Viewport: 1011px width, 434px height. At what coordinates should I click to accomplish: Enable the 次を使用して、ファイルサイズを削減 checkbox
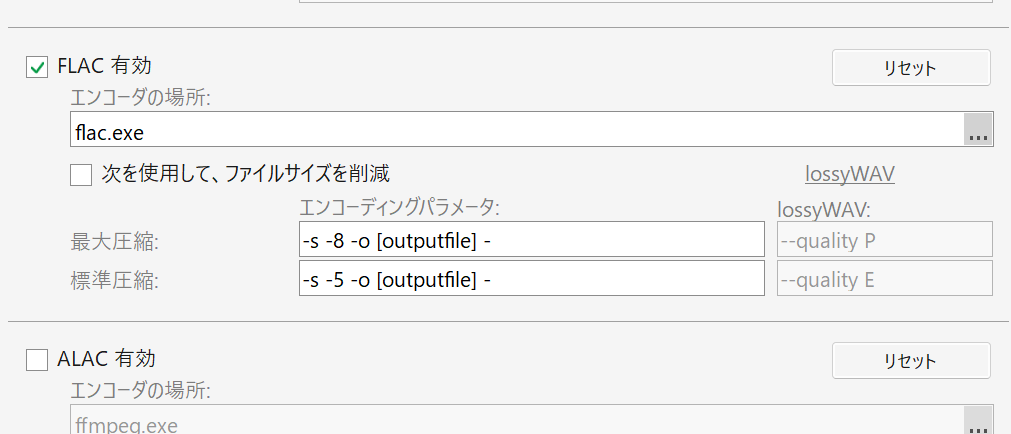coord(81,175)
